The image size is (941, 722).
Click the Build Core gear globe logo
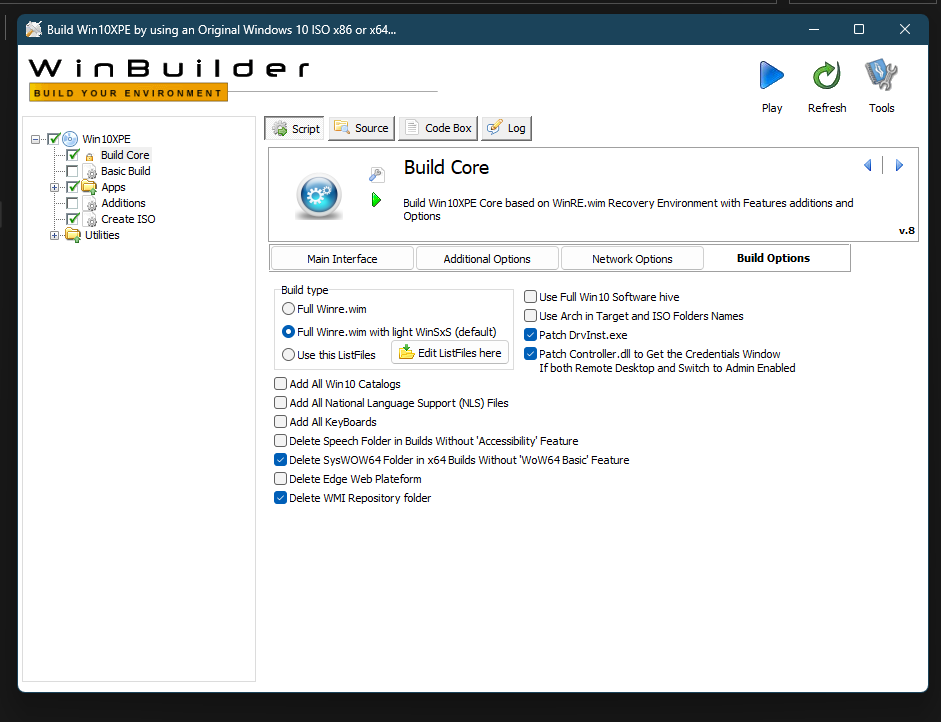click(319, 196)
